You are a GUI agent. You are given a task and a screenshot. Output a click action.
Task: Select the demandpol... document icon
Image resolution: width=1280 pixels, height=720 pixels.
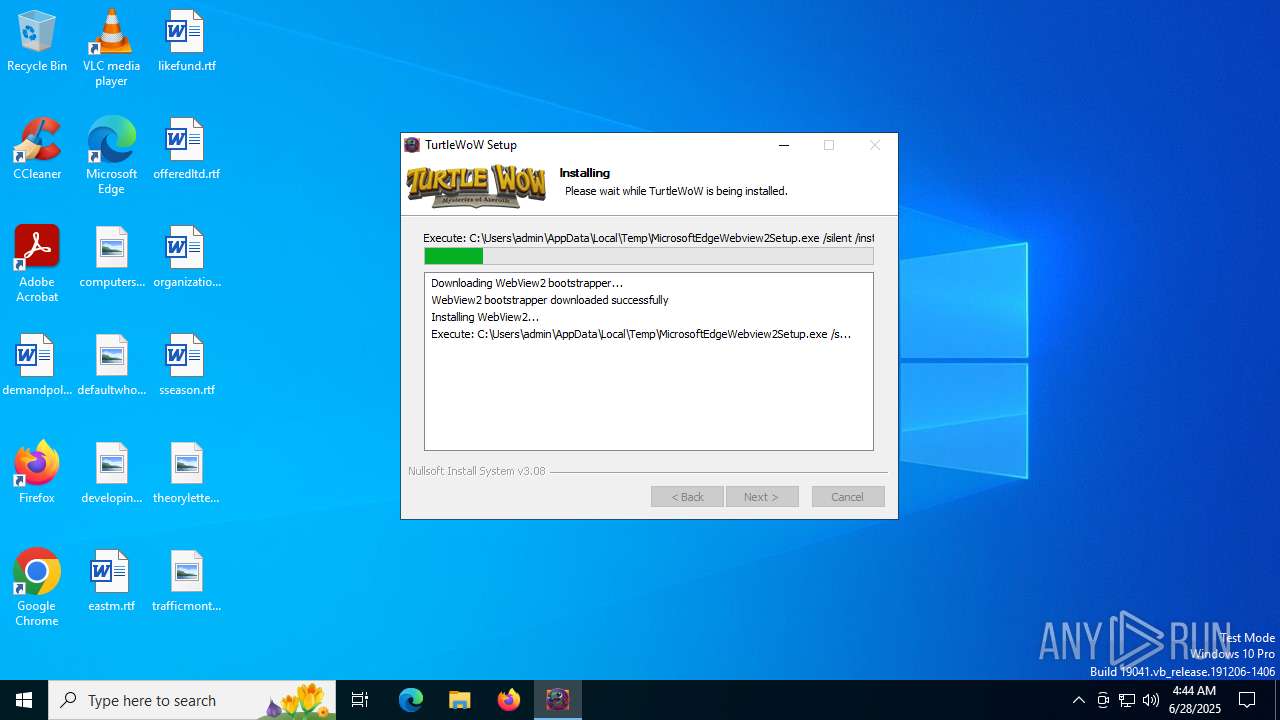click(37, 366)
